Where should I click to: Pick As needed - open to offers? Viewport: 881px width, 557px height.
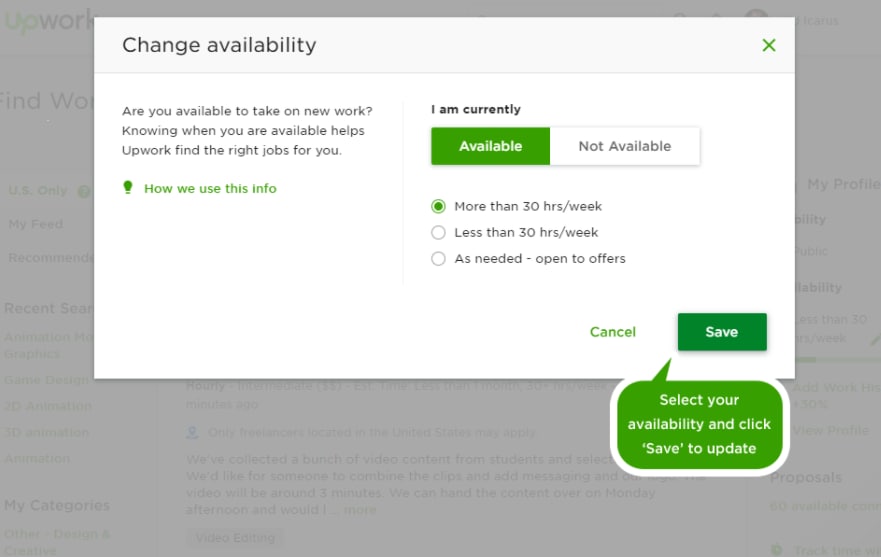(x=438, y=259)
